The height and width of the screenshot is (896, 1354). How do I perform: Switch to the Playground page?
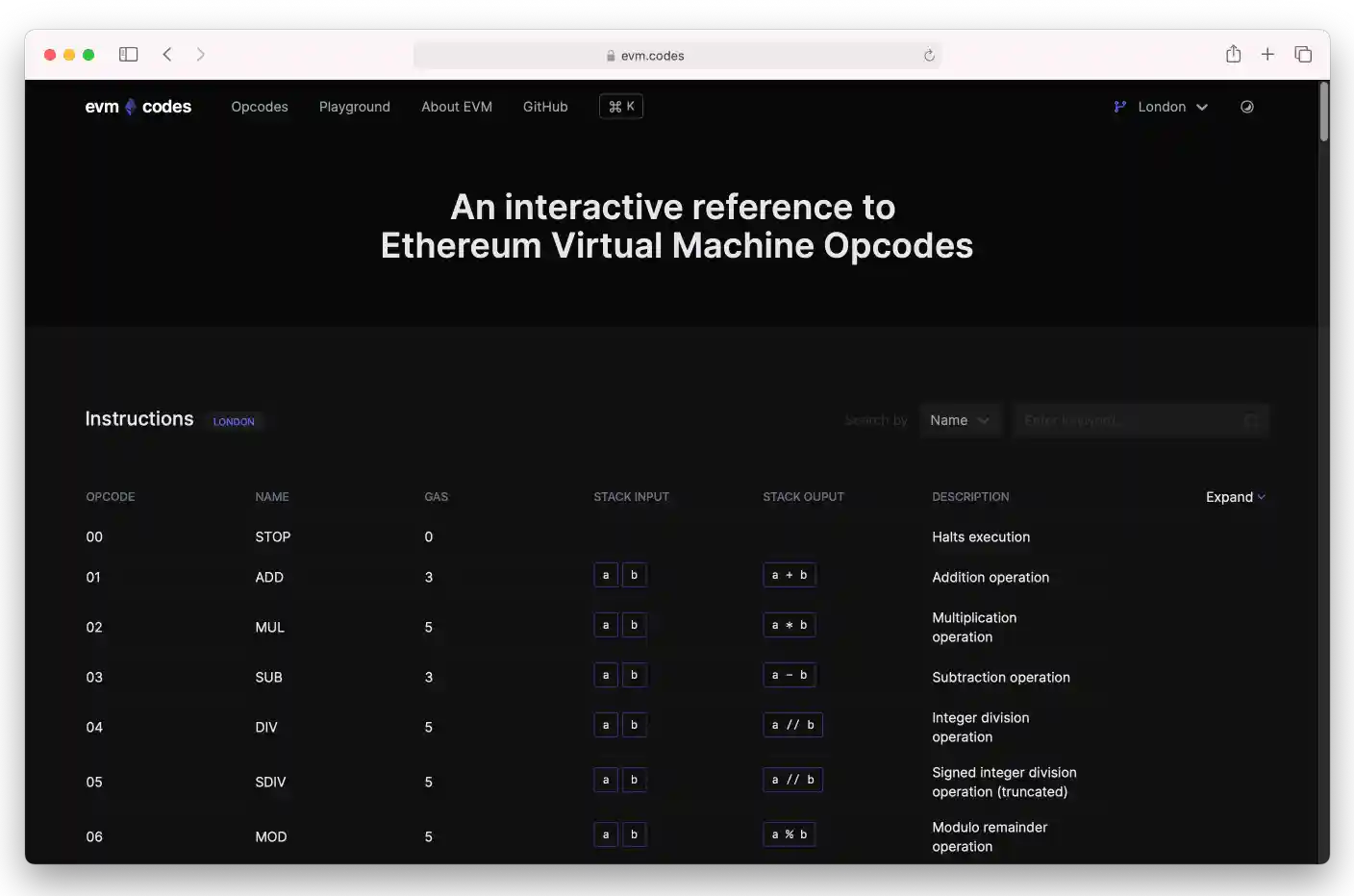point(355,107)
